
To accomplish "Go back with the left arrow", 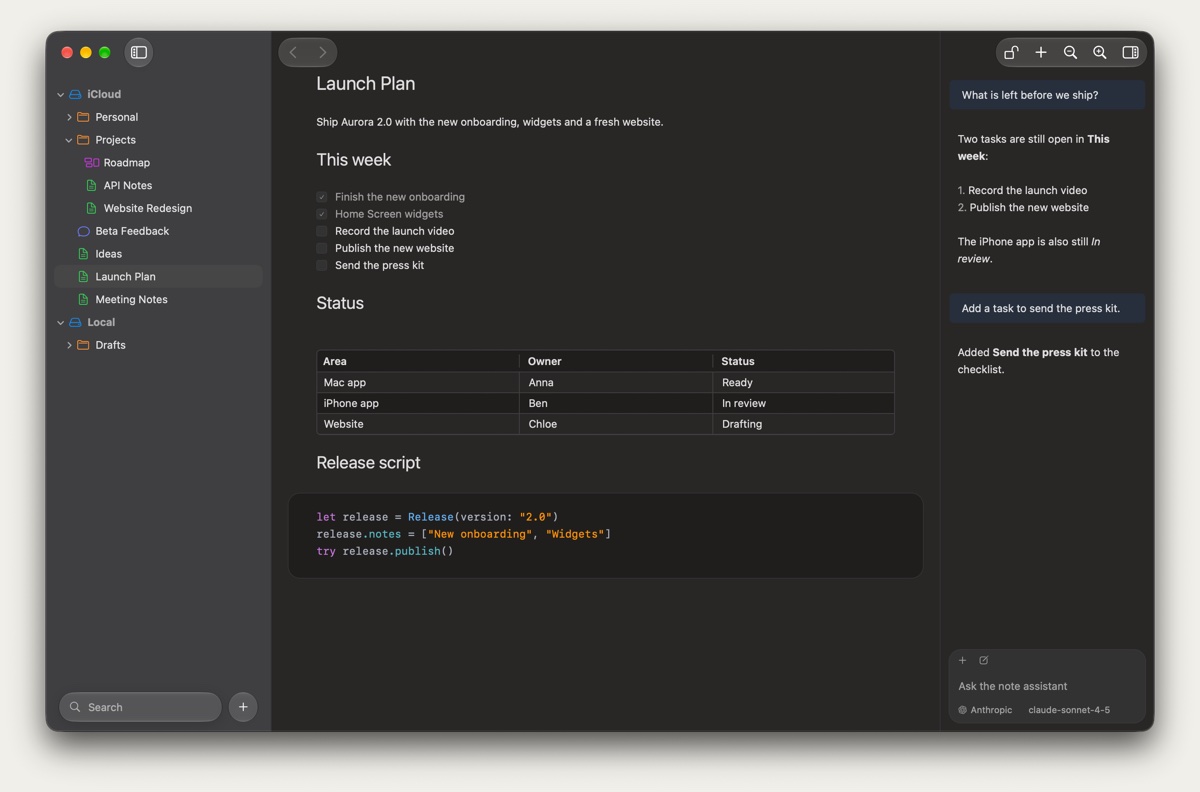I will (x=293, y=52).
